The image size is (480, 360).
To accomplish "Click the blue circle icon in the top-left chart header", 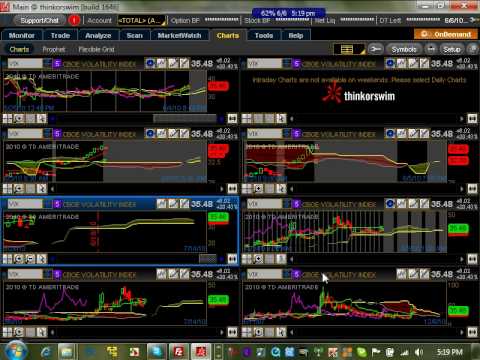I will tap(150, 63).
